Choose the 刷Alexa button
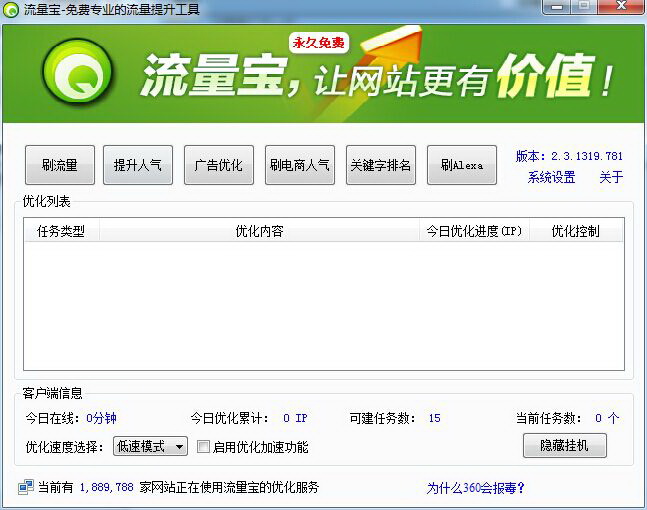The height and width of the screenshot is (510, 647). point(462,165)
